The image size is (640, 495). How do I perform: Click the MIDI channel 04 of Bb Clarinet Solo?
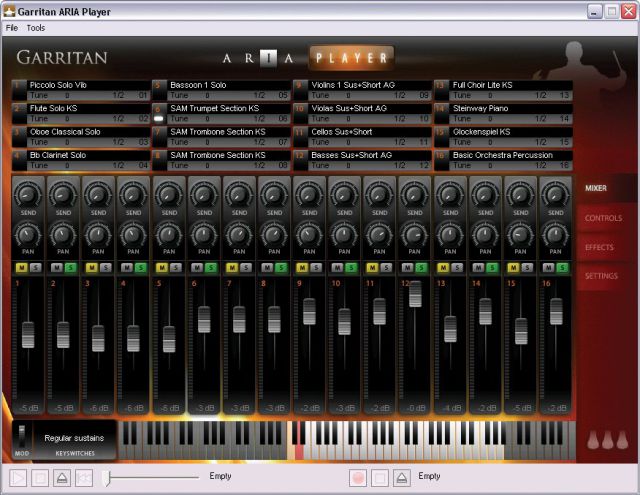point(143,166)
